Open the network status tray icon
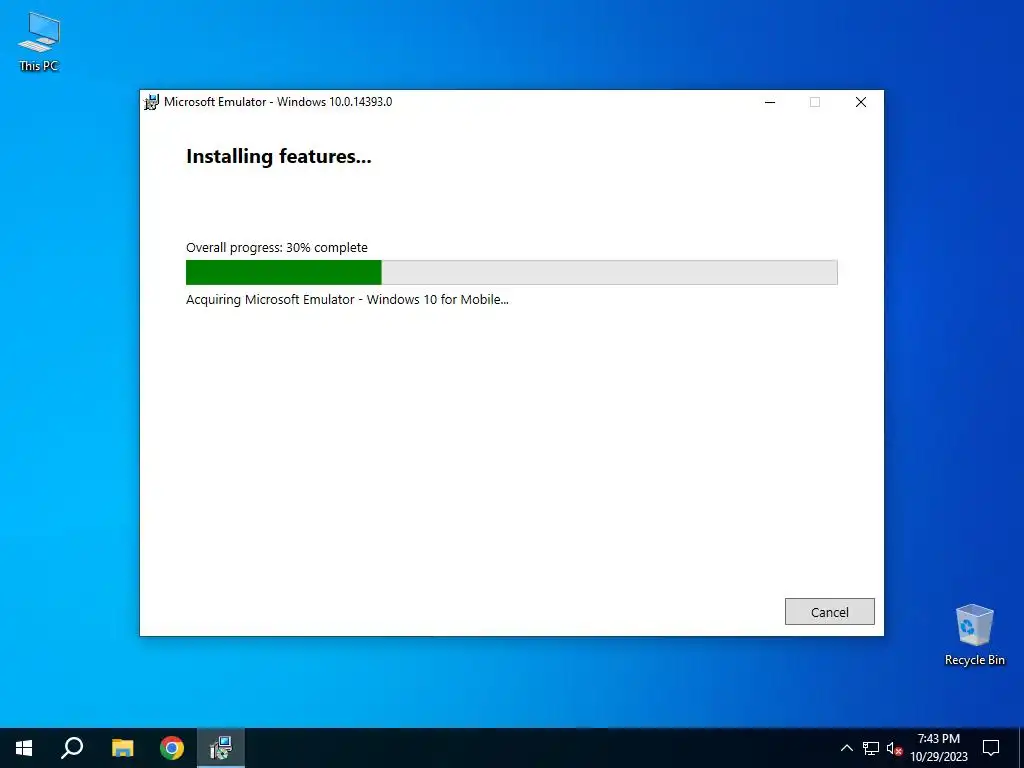This screenshot has height=768, width=1024. [871, 748]
